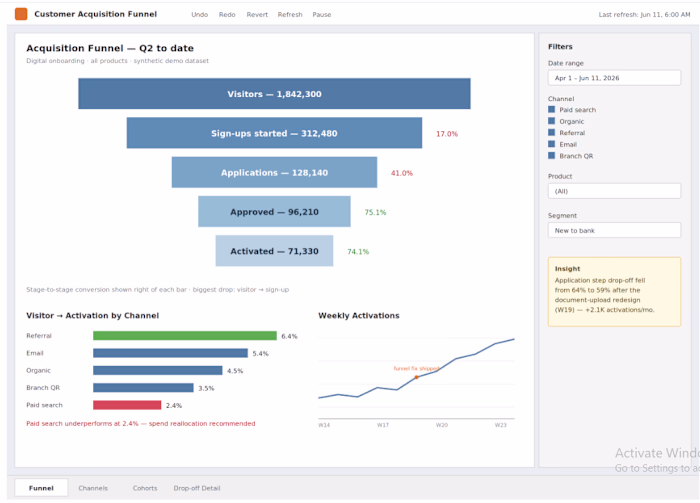Toggle the Branch QR channel checkbox
This screenshot has height=503, width=700.
[551, 156]
